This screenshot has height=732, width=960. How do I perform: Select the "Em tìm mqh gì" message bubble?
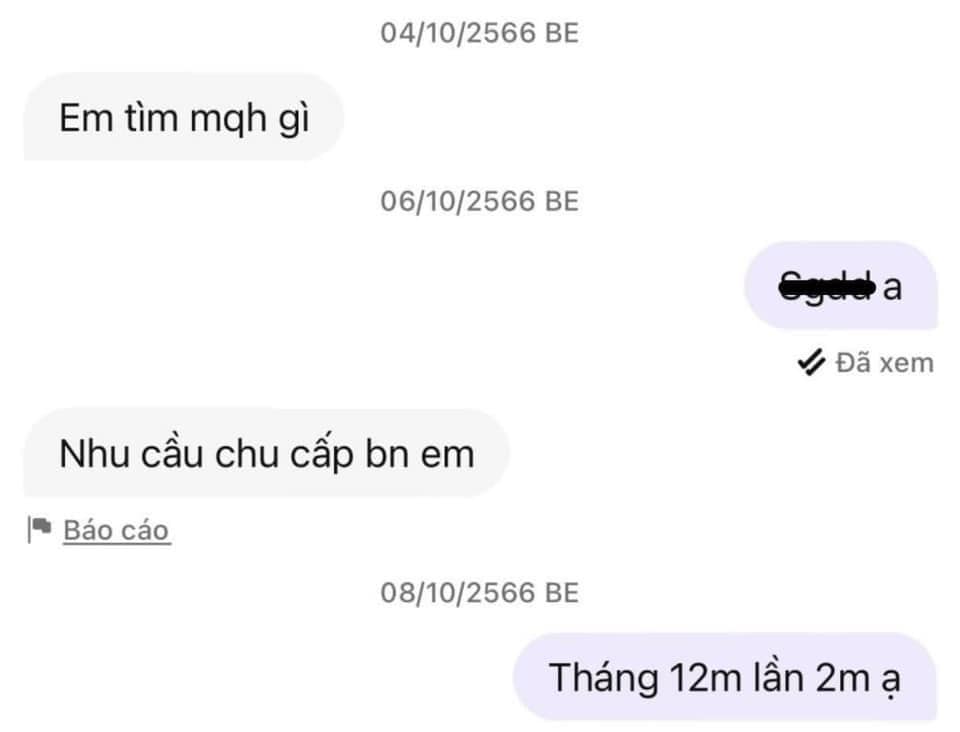[x=183, y=117]
